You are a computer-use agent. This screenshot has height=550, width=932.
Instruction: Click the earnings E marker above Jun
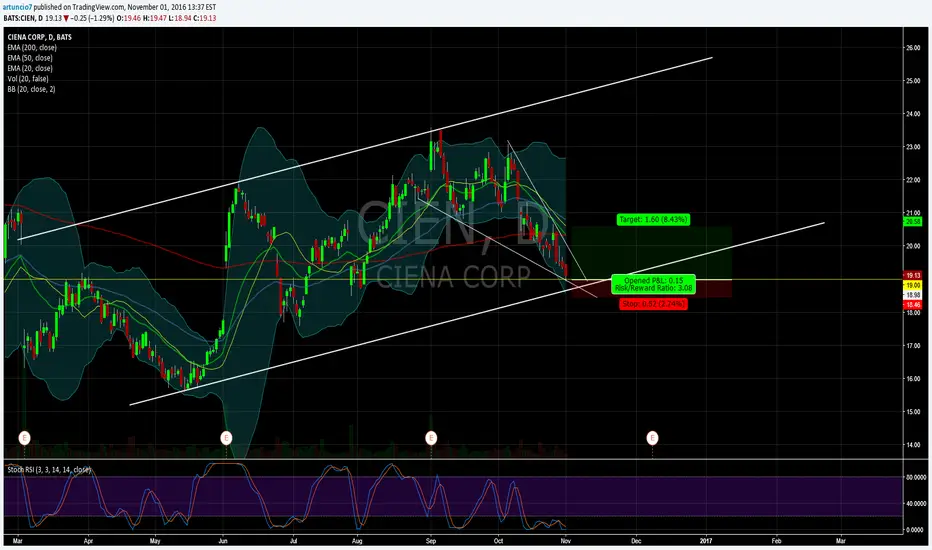(226, 438)
